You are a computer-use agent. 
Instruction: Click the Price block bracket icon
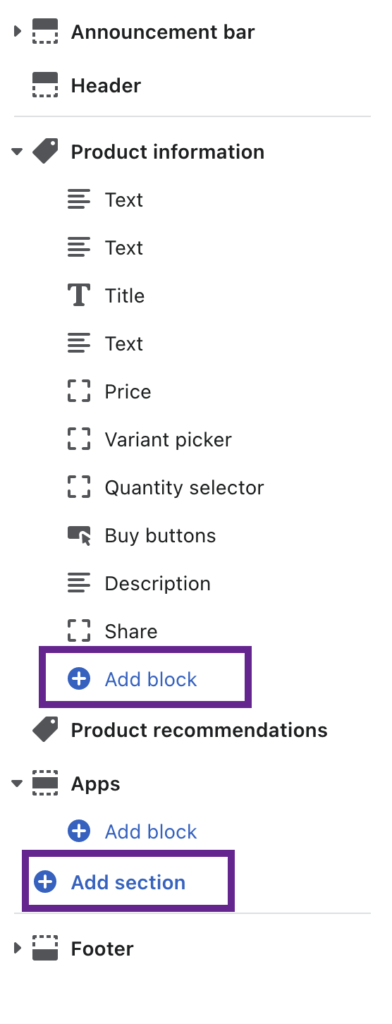[x=79, y=392]
